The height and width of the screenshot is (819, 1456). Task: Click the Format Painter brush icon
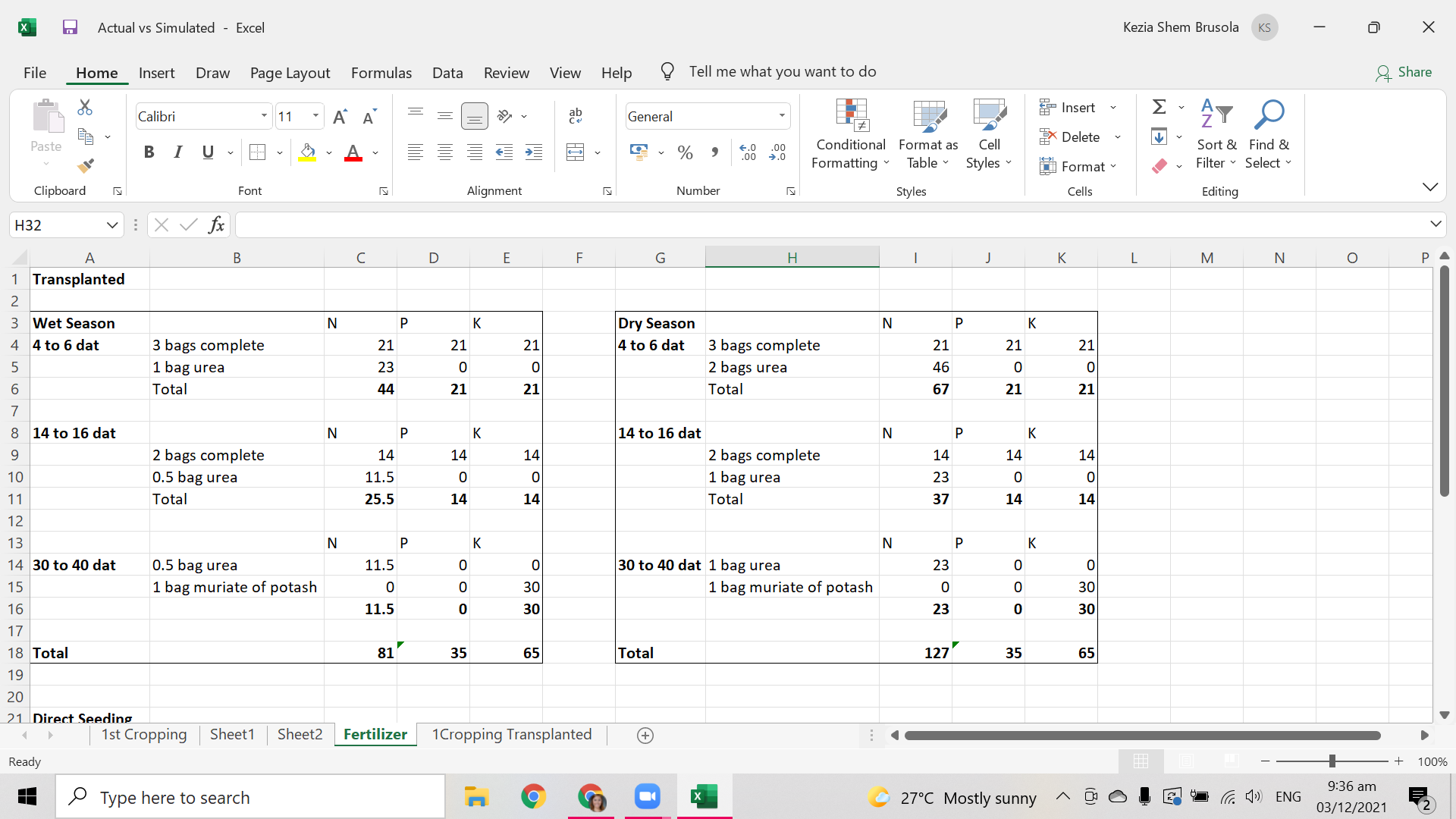(86, 165)
